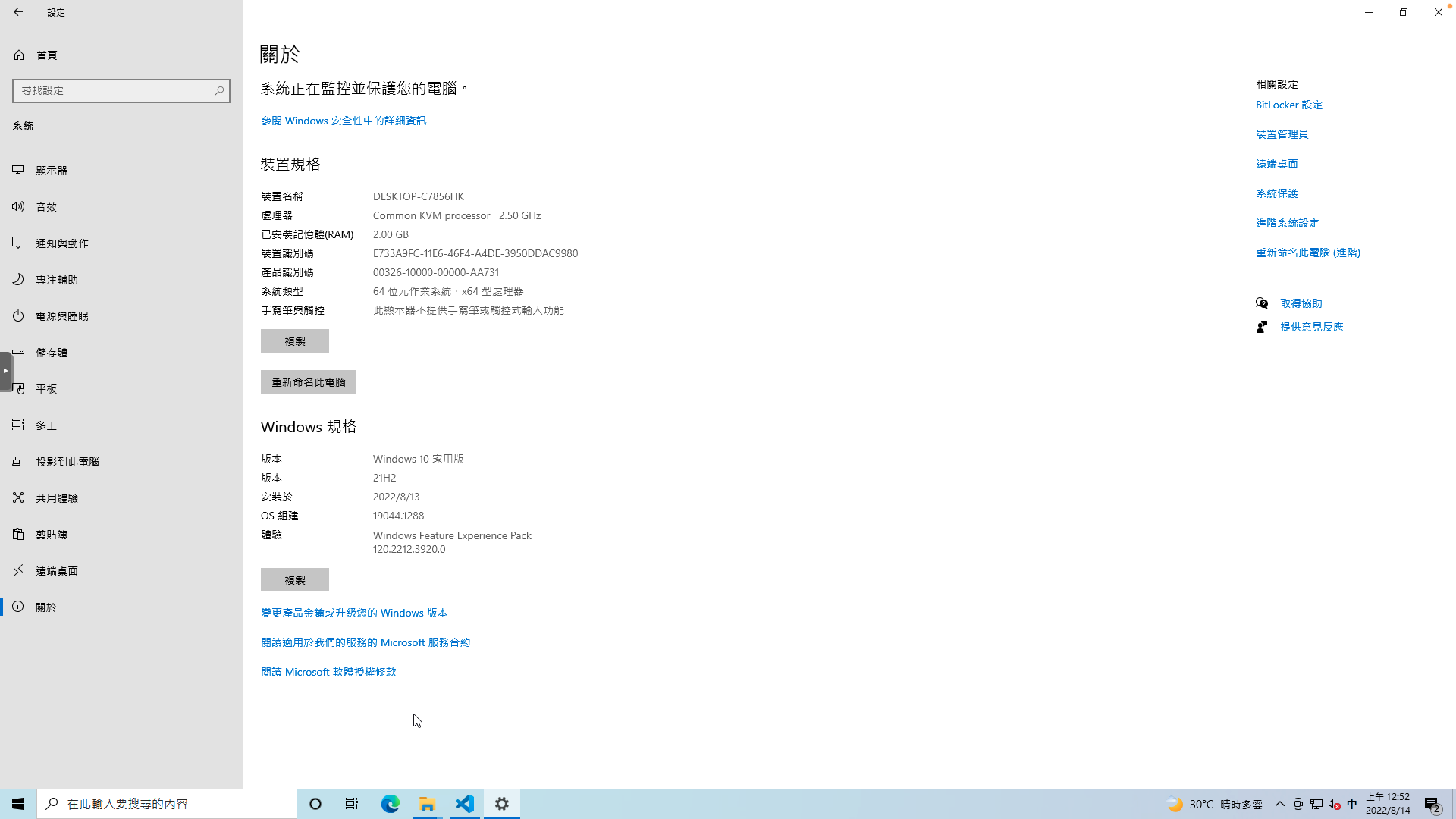Open Cortana from the taskbar
This screenshot has width=1456, height=819.
(x=315, y=804)
